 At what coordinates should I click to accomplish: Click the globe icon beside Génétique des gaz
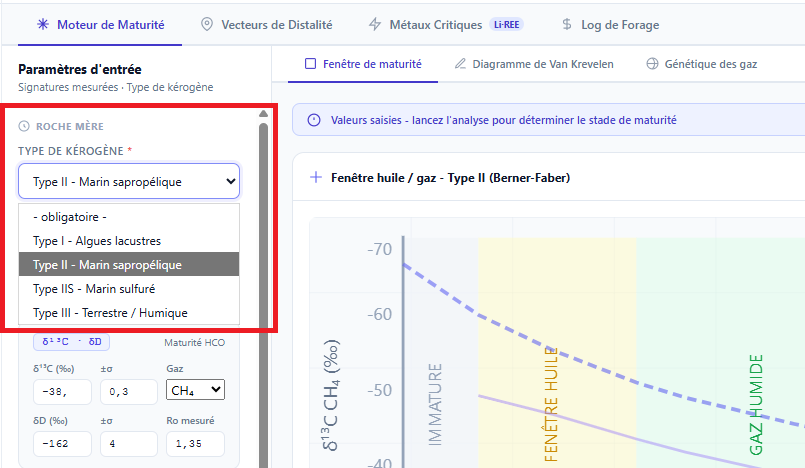click(x=652, y=64)
